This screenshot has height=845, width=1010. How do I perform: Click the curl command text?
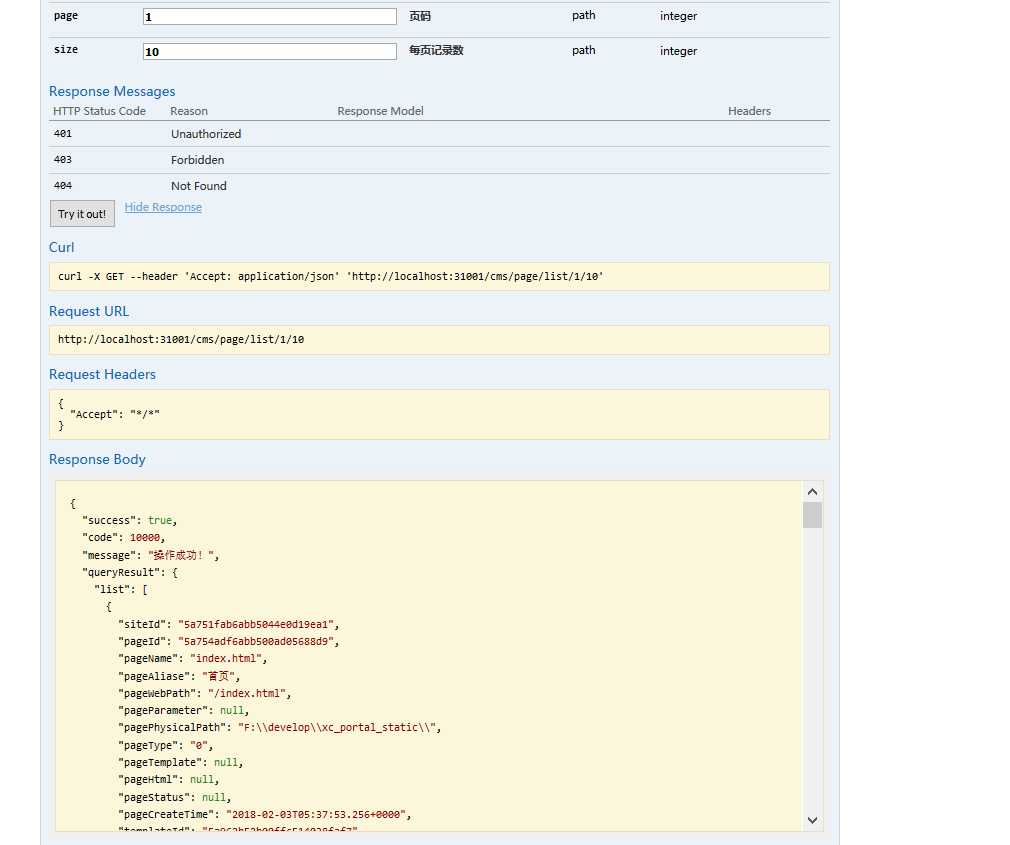[x=330, y=276]
